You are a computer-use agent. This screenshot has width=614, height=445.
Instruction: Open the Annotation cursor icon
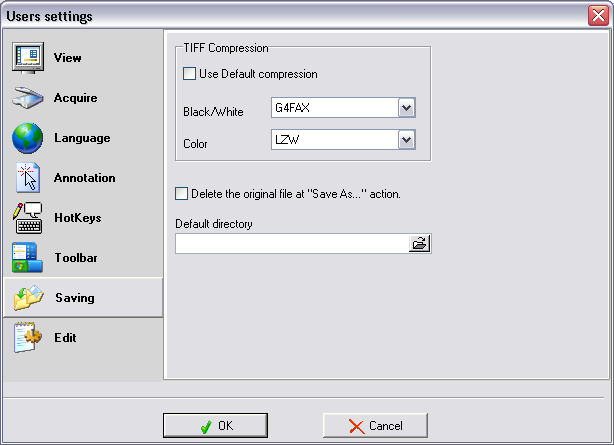pyautogui.click(x=27, y=178)
